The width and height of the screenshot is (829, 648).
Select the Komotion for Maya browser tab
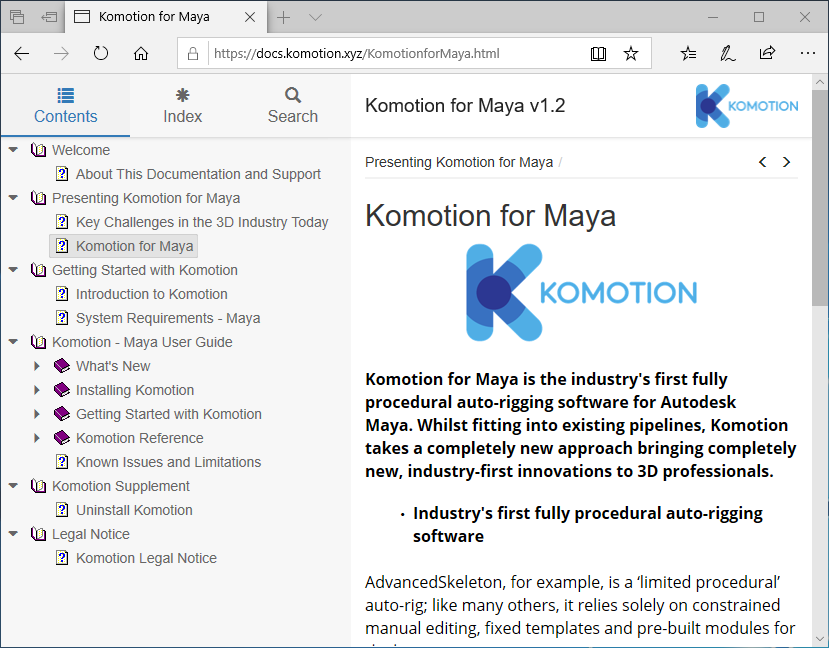tap(153, 17)
